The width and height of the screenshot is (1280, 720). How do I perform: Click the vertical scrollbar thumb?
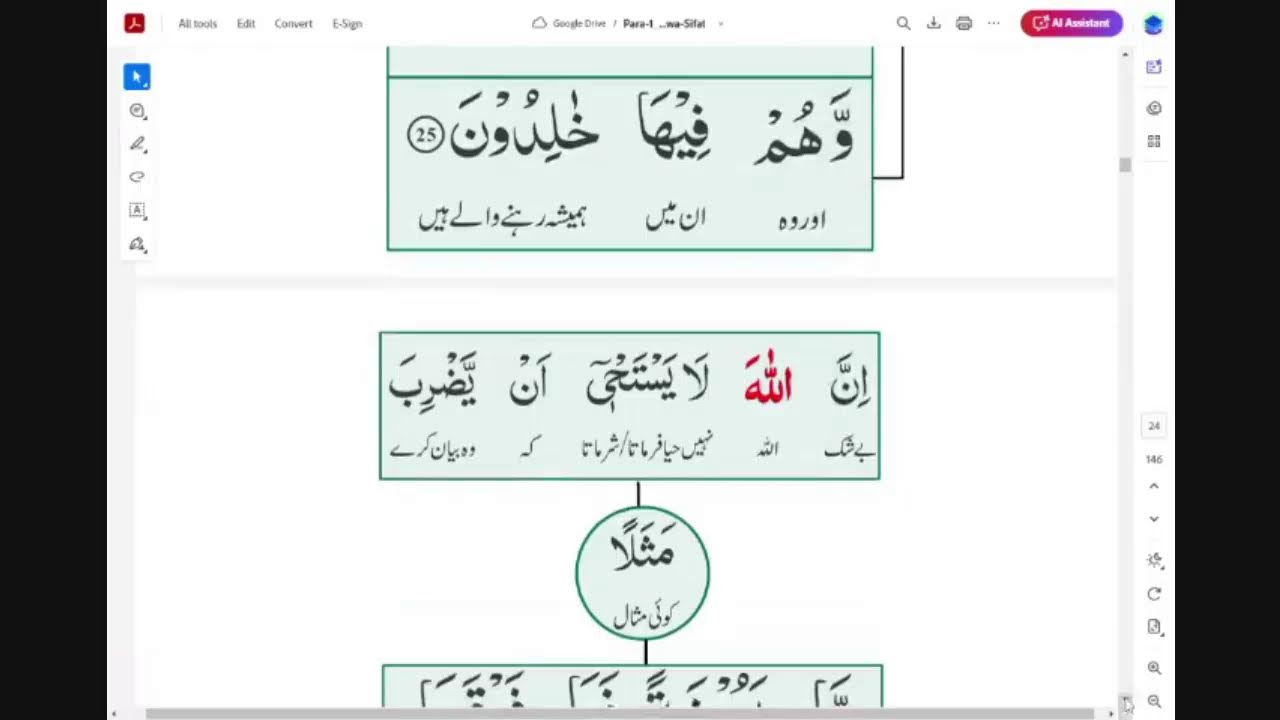[x=1125, y=165]
